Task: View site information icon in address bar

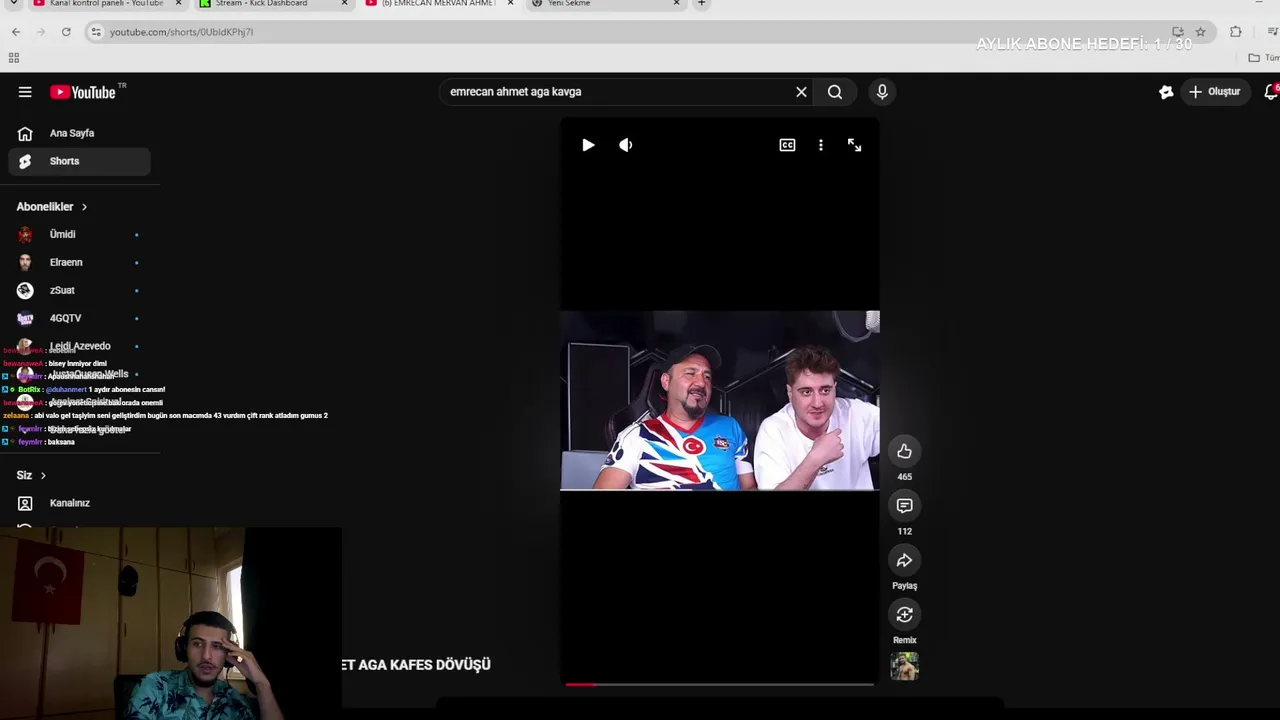Action: point(96,32)
